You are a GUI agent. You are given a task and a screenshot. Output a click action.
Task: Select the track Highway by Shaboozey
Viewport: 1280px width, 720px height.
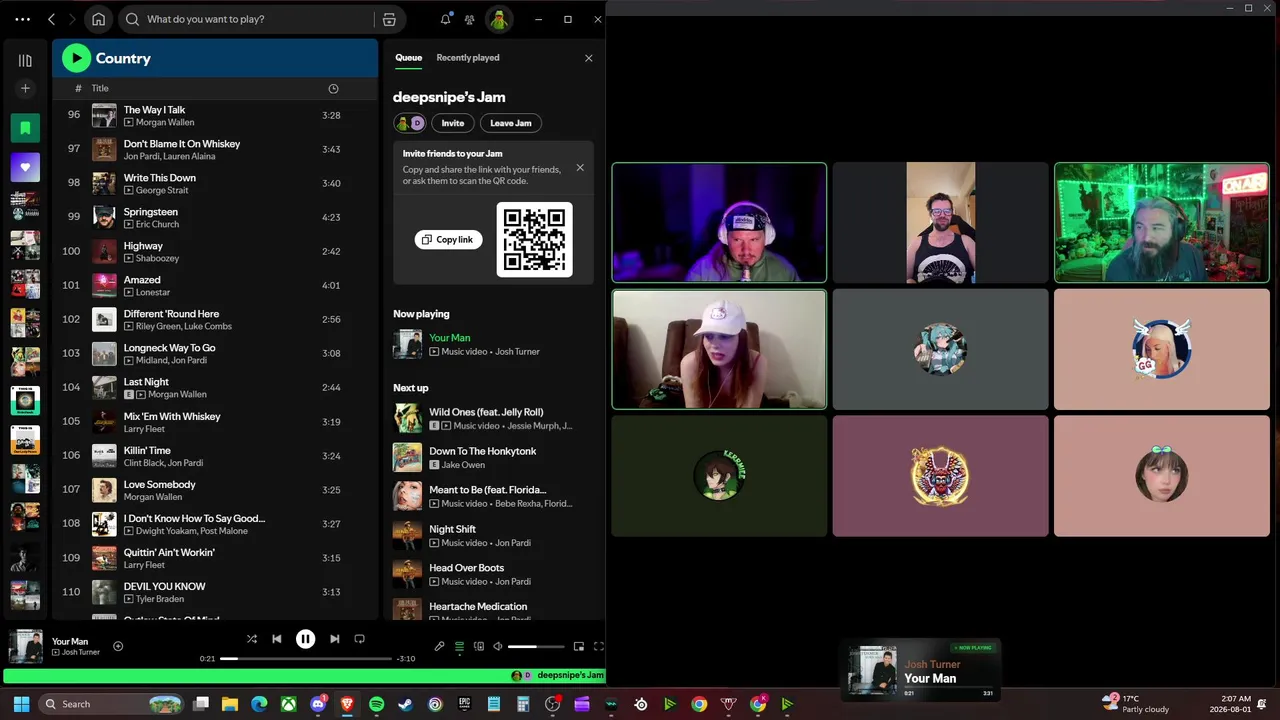[x=215, y=252]
